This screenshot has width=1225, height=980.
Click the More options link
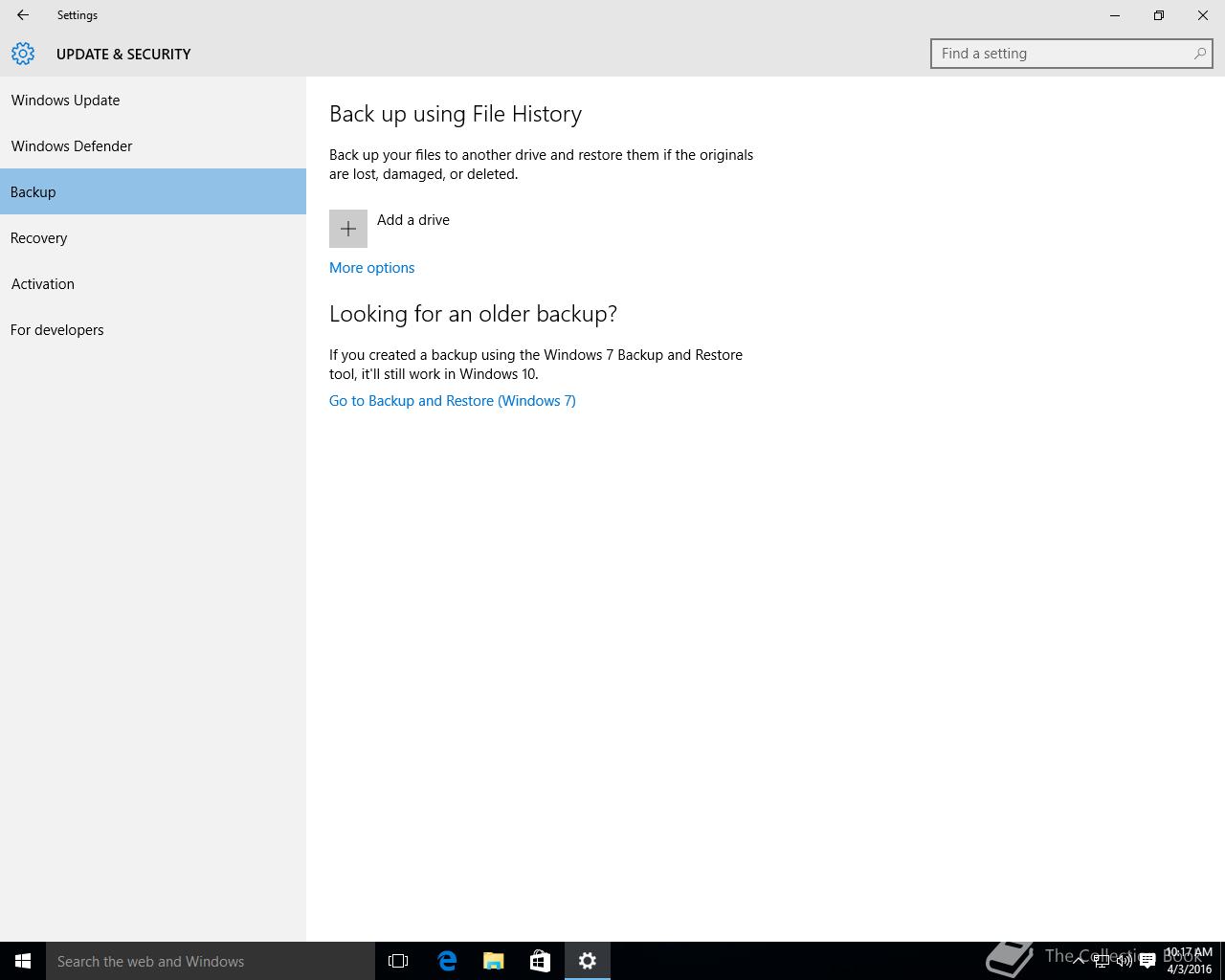pyautogui.click(x=372, y=268)
